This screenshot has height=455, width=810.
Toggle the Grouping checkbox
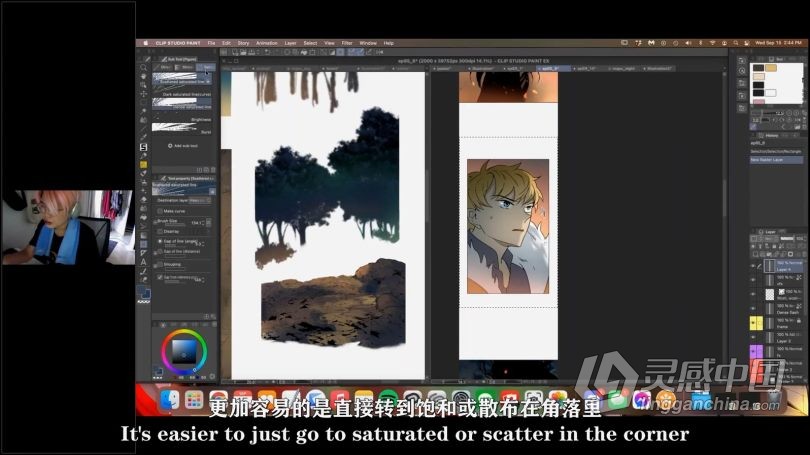coord(160,264)
